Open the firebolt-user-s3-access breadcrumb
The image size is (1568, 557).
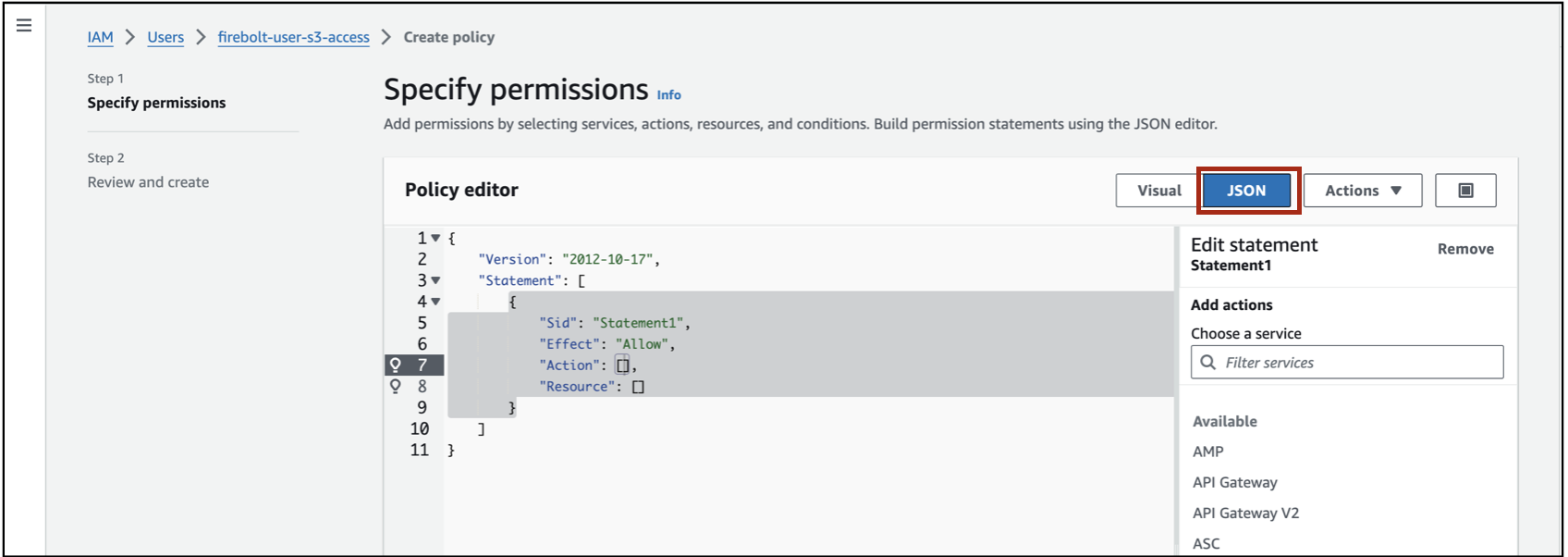[x=293, y=37]
